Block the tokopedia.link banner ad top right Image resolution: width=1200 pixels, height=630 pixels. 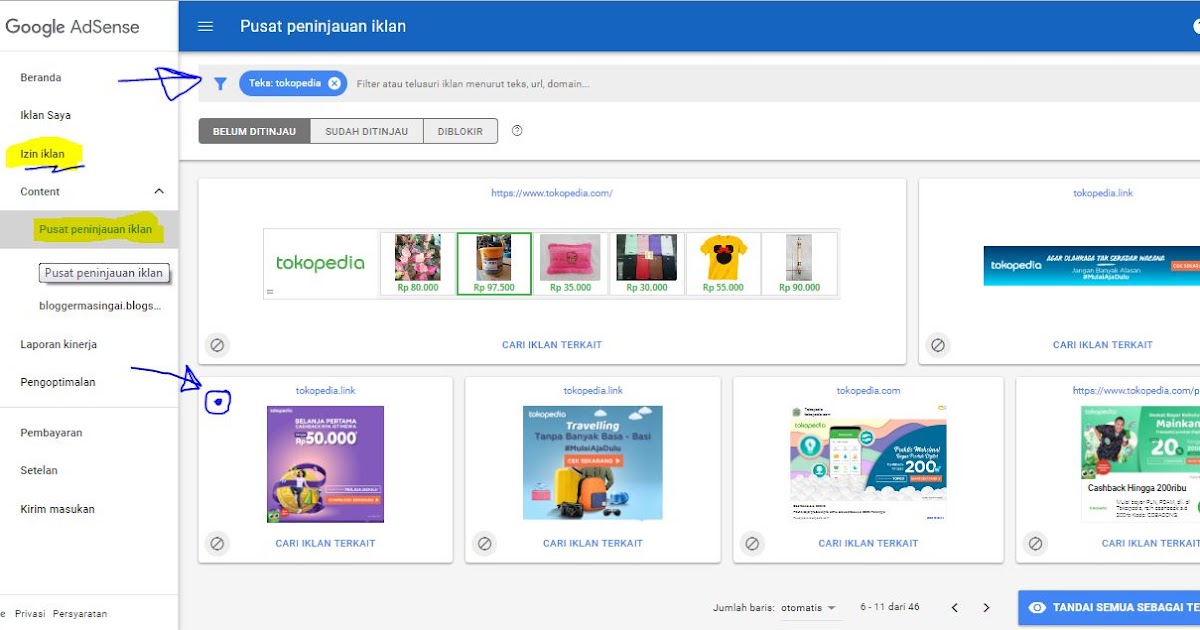click(938, 344)
